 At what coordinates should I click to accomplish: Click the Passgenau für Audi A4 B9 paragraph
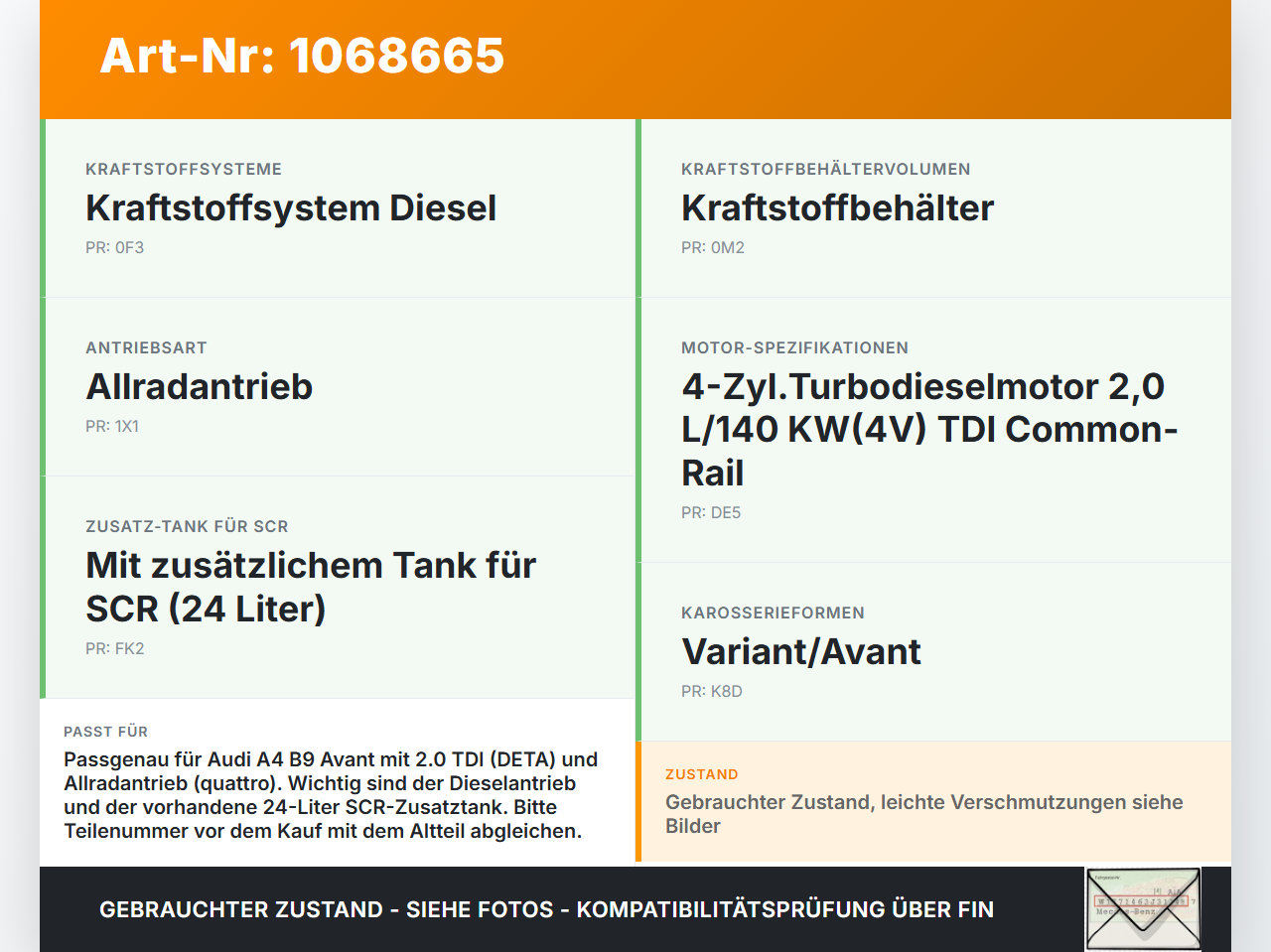pyautogui.click(x=331, y=795)
